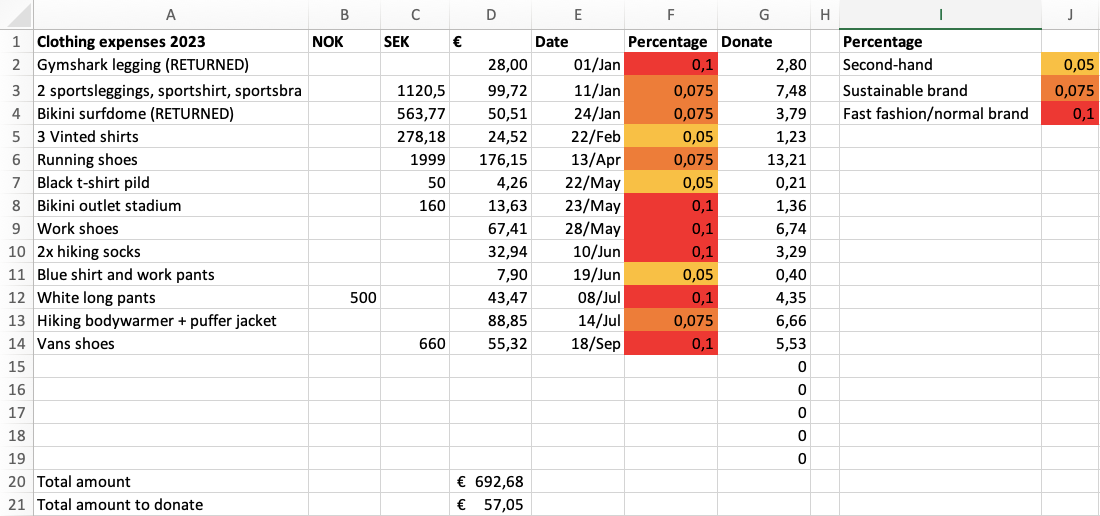1100x516 pixels.
Task: Select the 'Black t-shirt pild' cell
Action: click(x=170, y=183)
